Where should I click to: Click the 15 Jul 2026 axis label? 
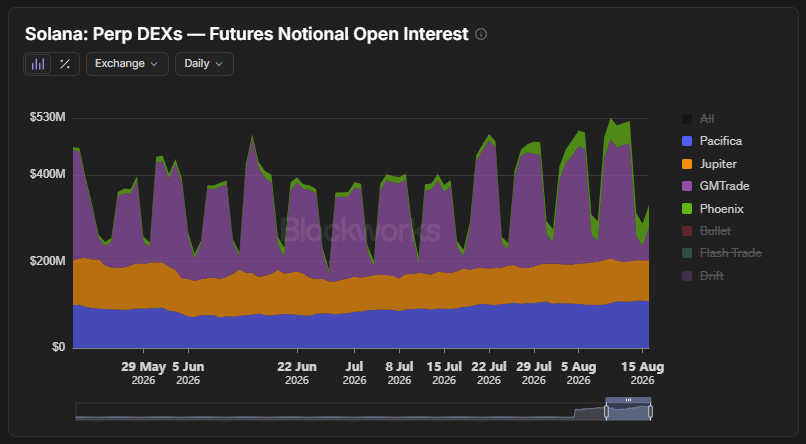click(x=444, y=373)
